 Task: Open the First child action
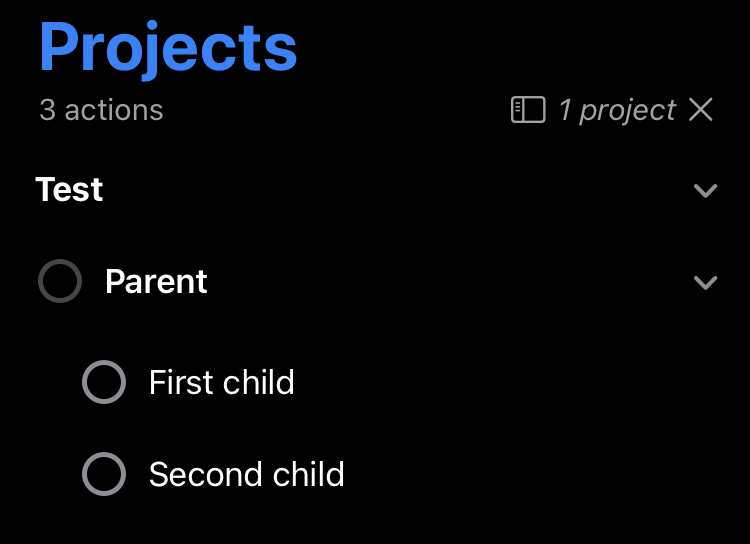pyautogui.click(x=221, y=382)
